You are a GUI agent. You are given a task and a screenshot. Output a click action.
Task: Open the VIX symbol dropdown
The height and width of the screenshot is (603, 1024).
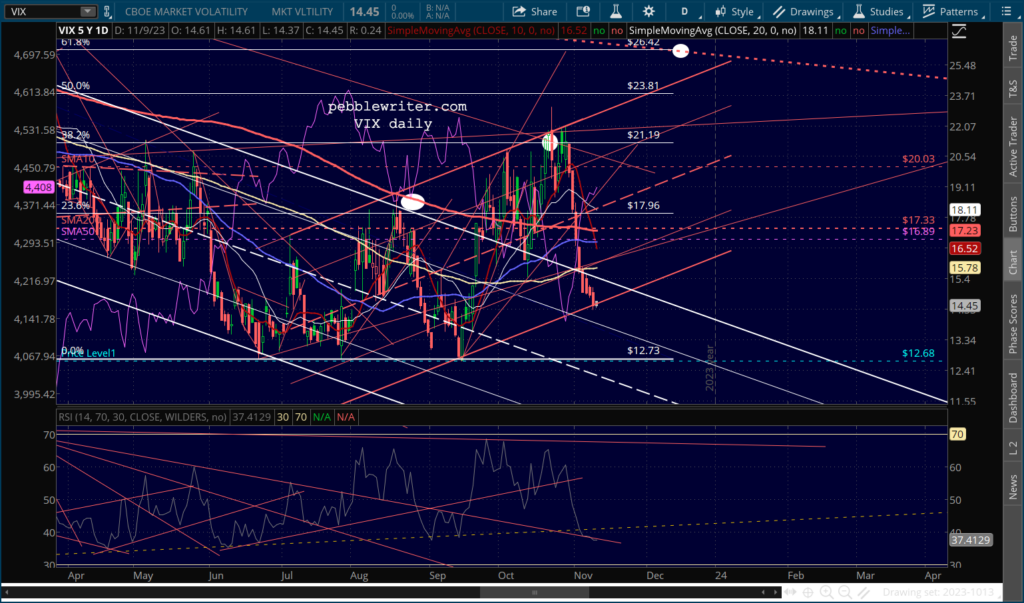pos(87,12)
